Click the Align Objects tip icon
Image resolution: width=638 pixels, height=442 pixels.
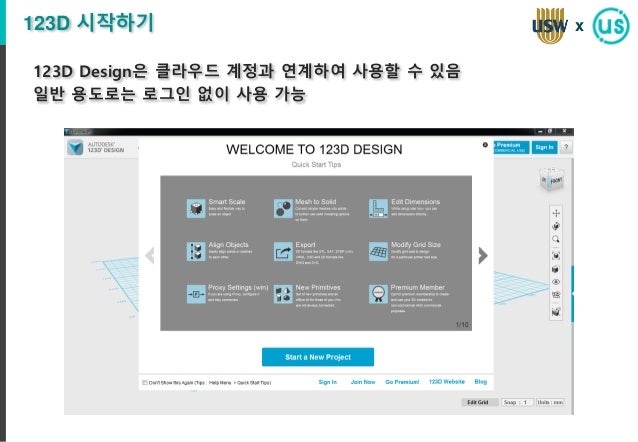coord(196,251)
